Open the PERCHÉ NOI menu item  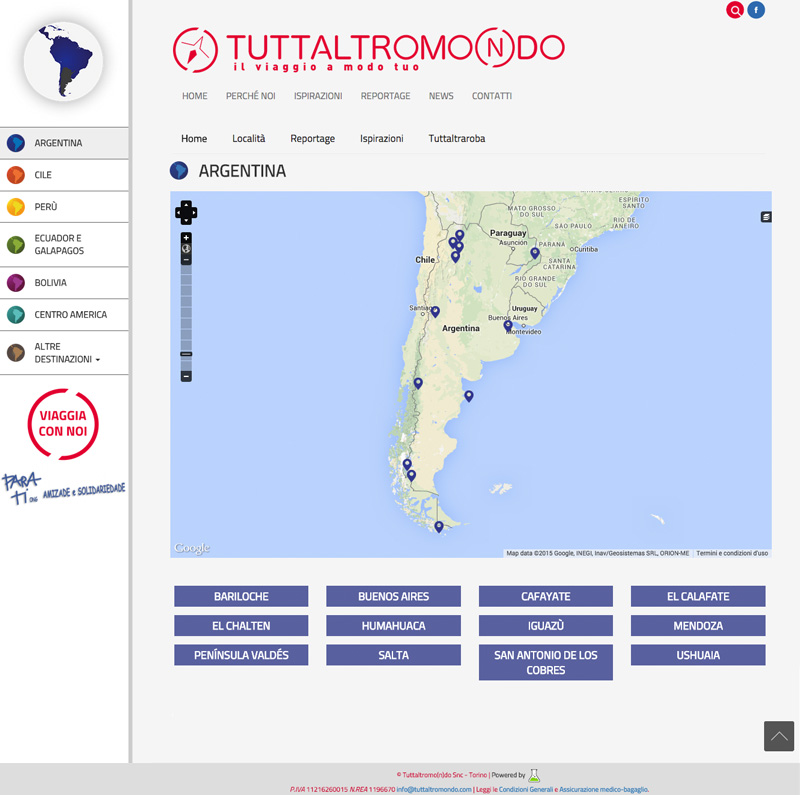(251, 96)
